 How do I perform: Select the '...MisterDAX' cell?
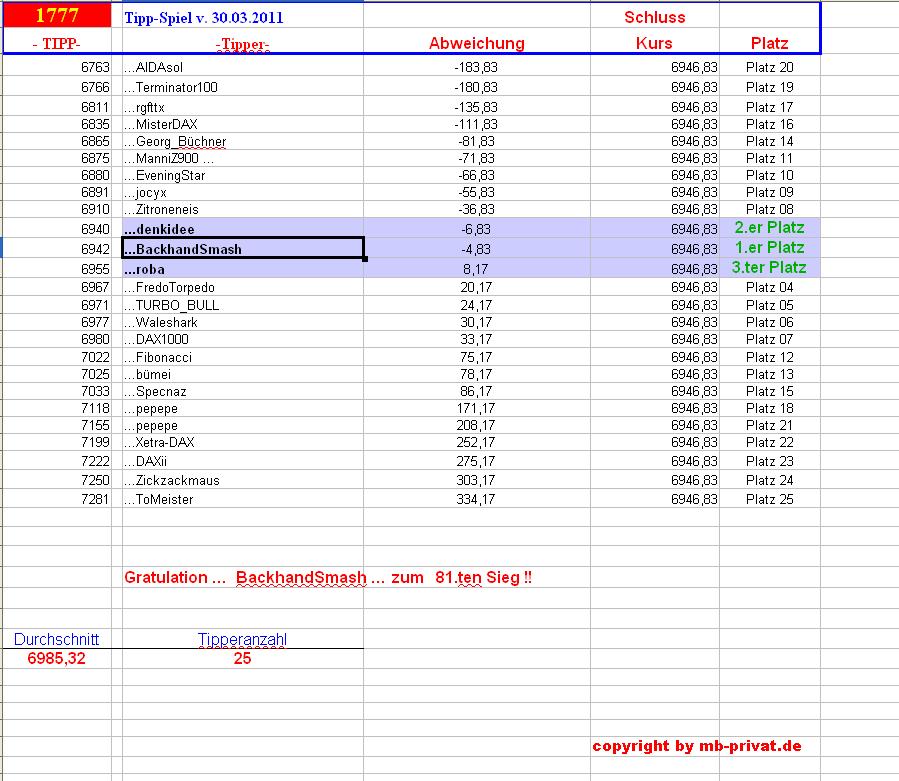point(243,124)
